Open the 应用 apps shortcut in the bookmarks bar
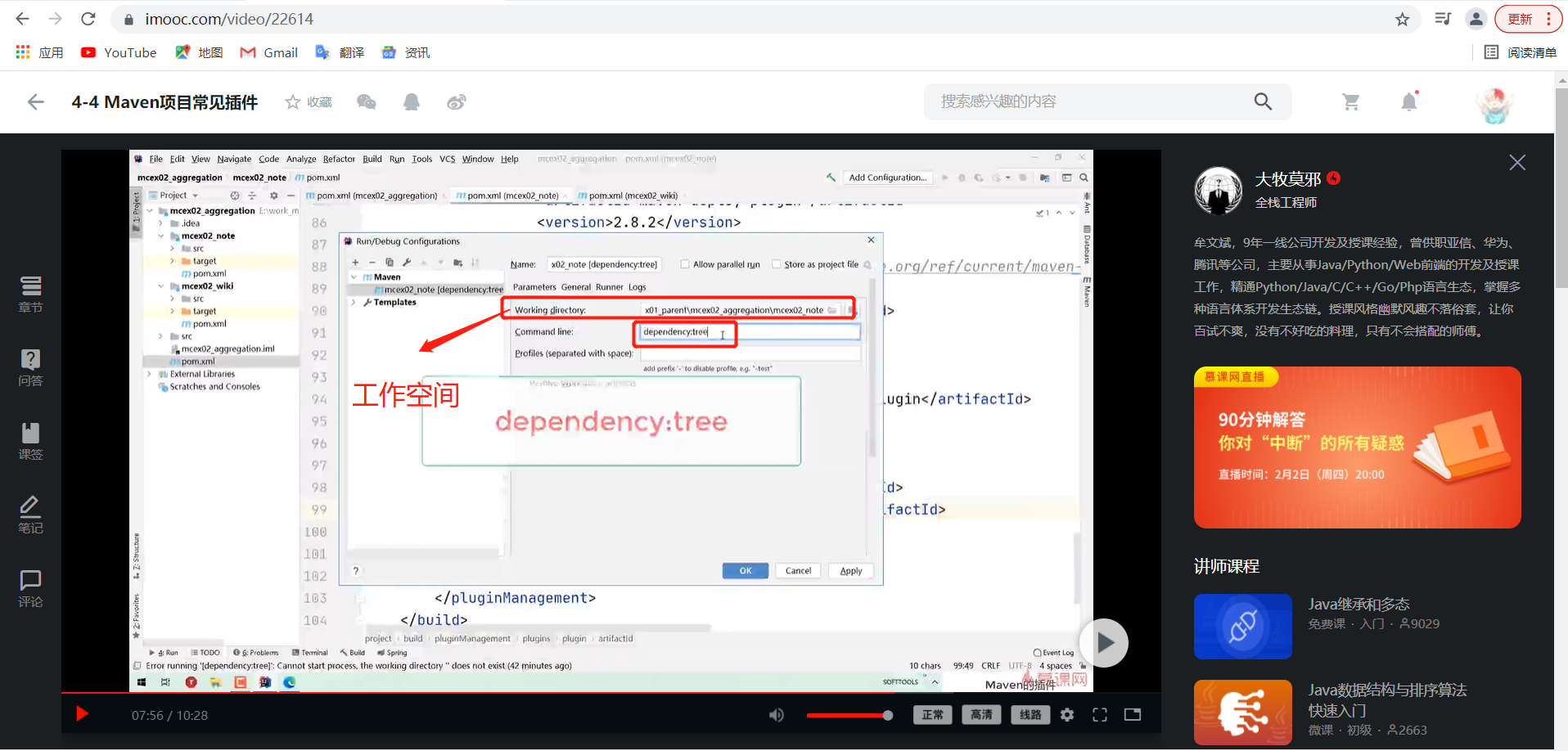The height and width of the screenshot is (751, 1568). coord(39,52)
